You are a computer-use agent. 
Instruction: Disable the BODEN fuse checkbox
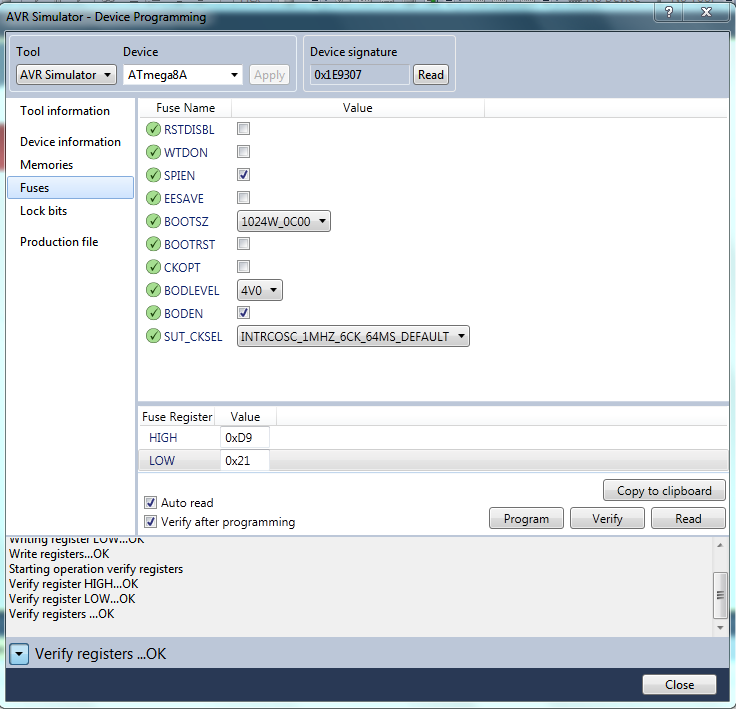coord(243,313)
